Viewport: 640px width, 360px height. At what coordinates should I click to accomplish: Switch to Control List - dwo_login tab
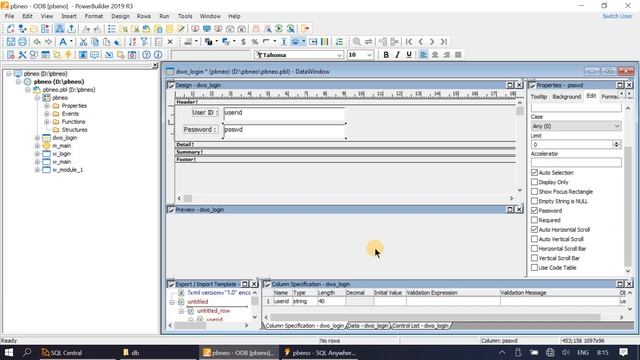pos(420,326)
